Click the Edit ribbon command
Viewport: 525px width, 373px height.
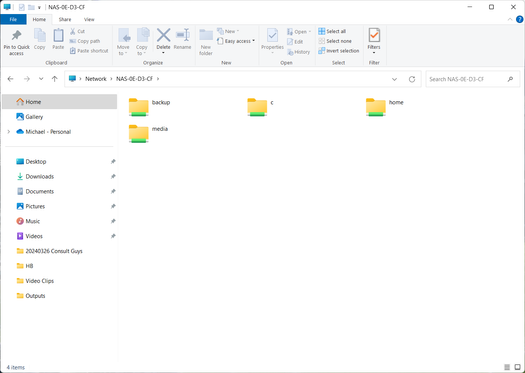pyautogui.click(x=295, y=42)
